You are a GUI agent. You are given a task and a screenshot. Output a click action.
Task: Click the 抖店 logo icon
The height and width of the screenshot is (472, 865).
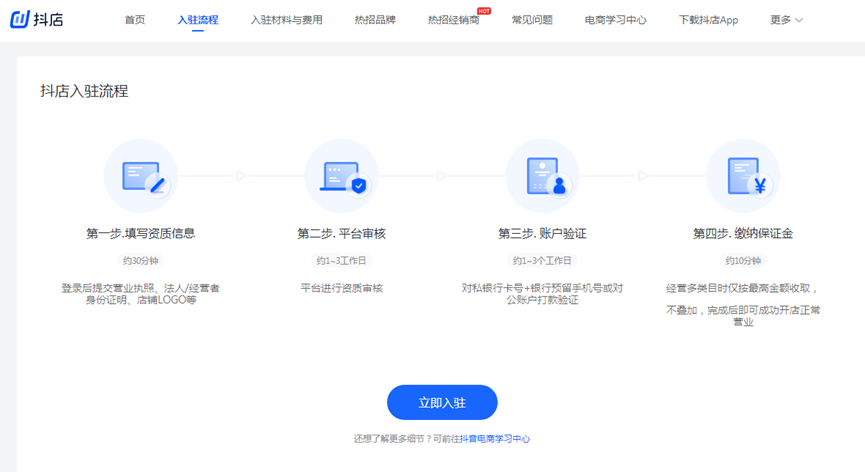point(20,19)
